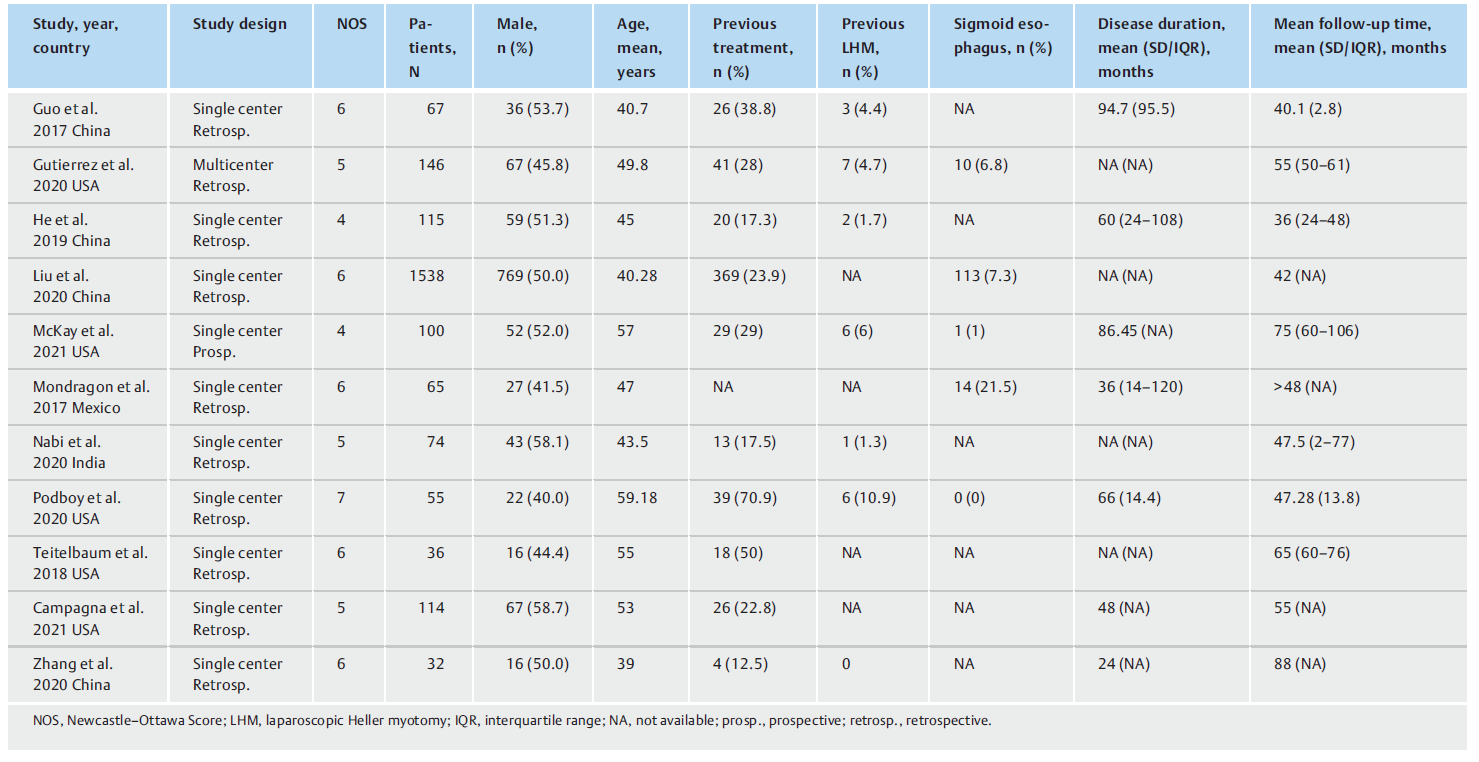Select the 'Gutierrez et al. 2020 USA' cell
This screenshot has width=1479, height=762.
(x=83, y=175)
